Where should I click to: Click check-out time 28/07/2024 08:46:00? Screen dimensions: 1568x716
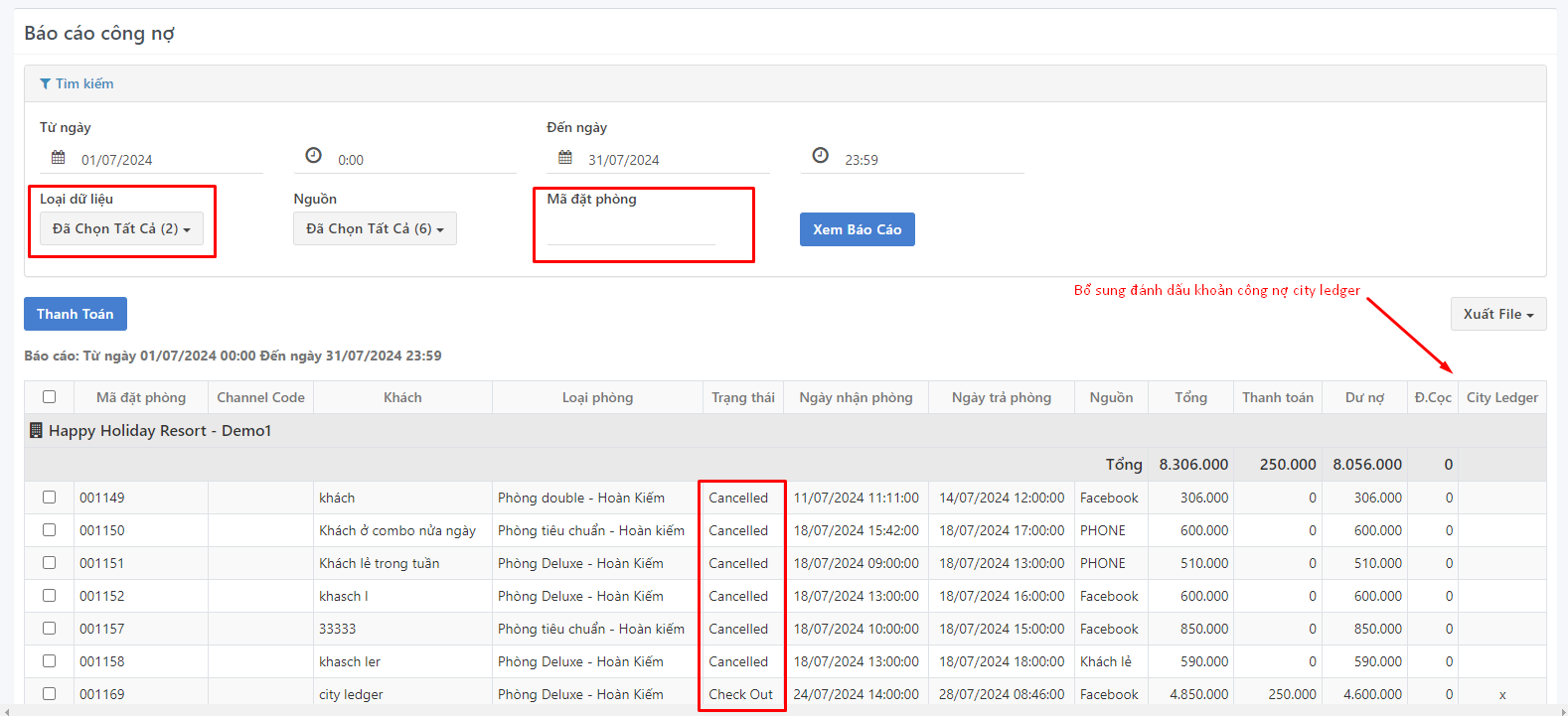[1002, 694]
